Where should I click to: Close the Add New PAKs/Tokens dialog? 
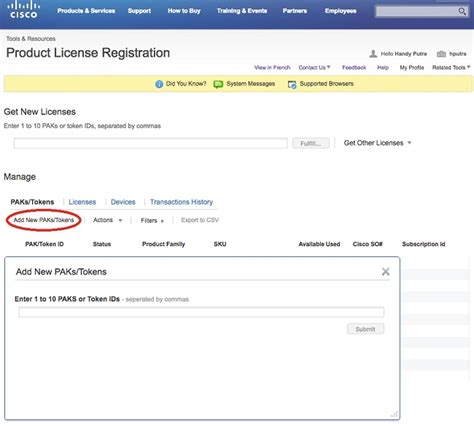[385, 271]
